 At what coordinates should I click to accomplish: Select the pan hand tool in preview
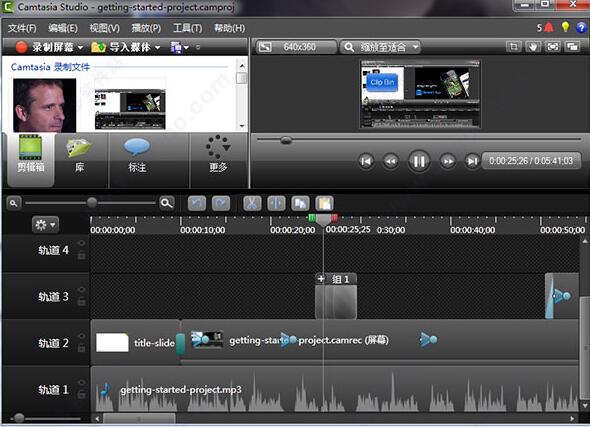point(533,47)
